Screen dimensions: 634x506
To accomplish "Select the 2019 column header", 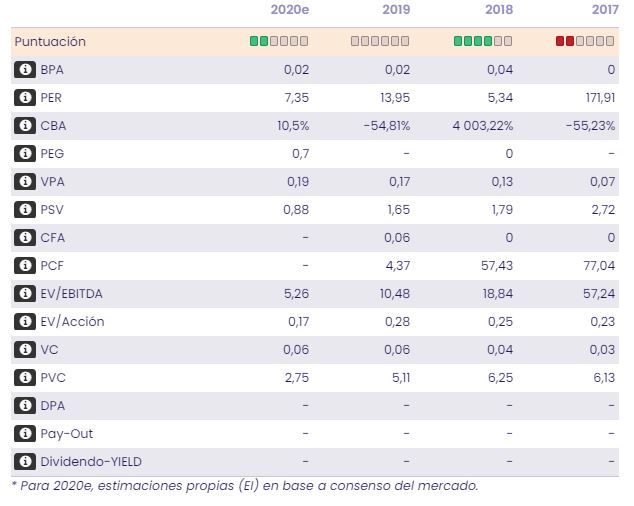I will click(396, 10).
